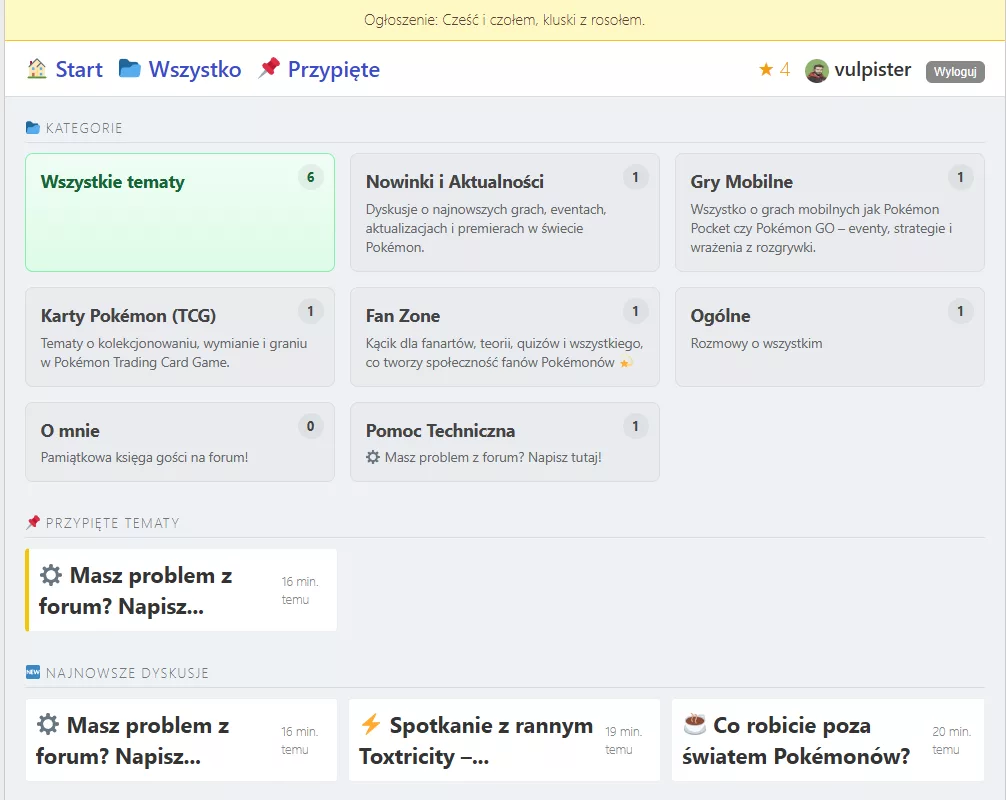
Task: Open the vulpister profile link
Action: click(x=872, y=70)
